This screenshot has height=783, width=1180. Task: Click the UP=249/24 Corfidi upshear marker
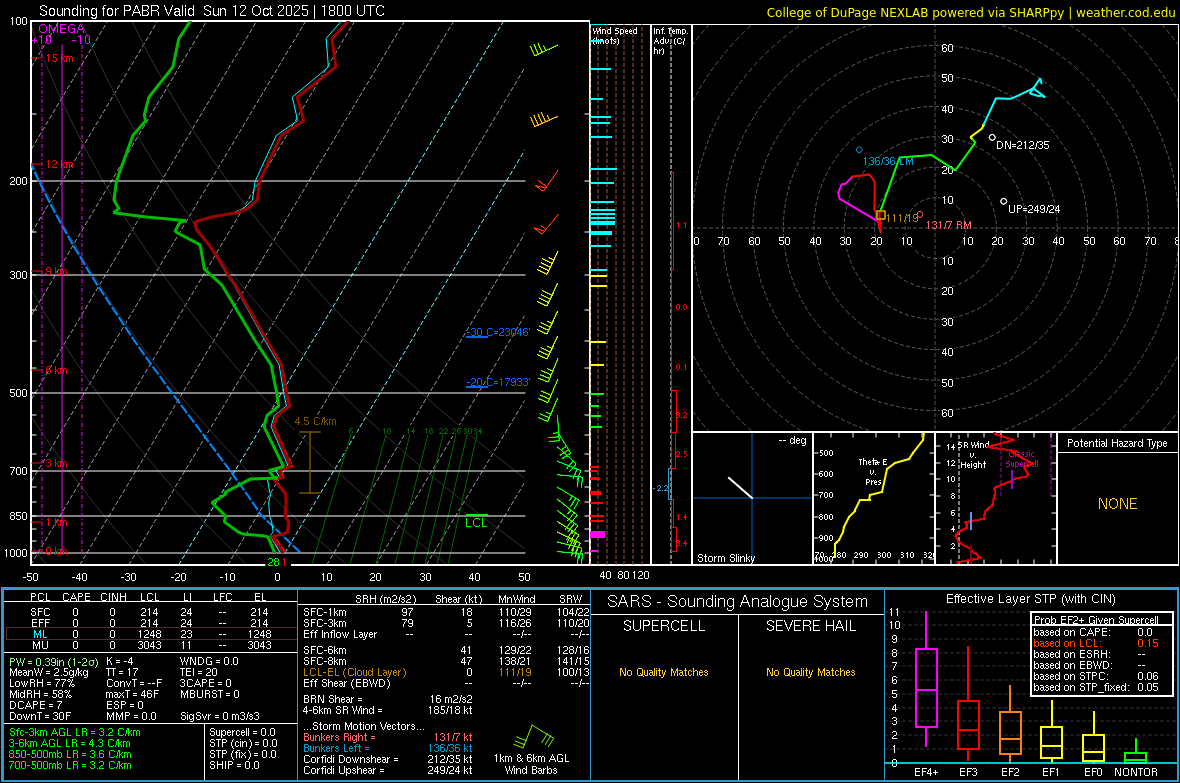pyautogui.click(x=1004, y=201)
